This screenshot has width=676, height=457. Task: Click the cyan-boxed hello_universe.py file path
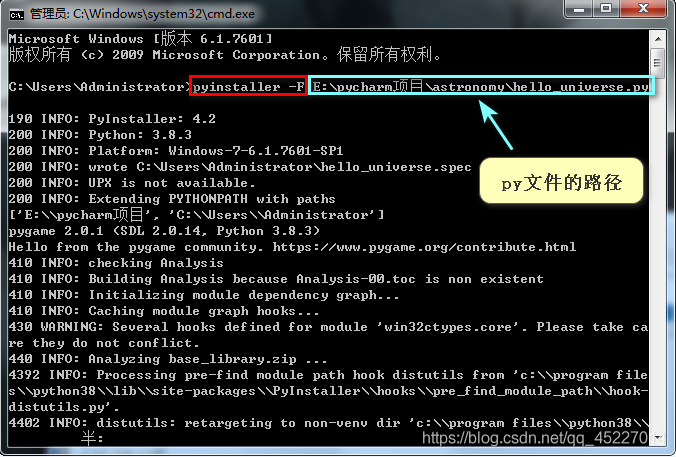click(480, 87)
